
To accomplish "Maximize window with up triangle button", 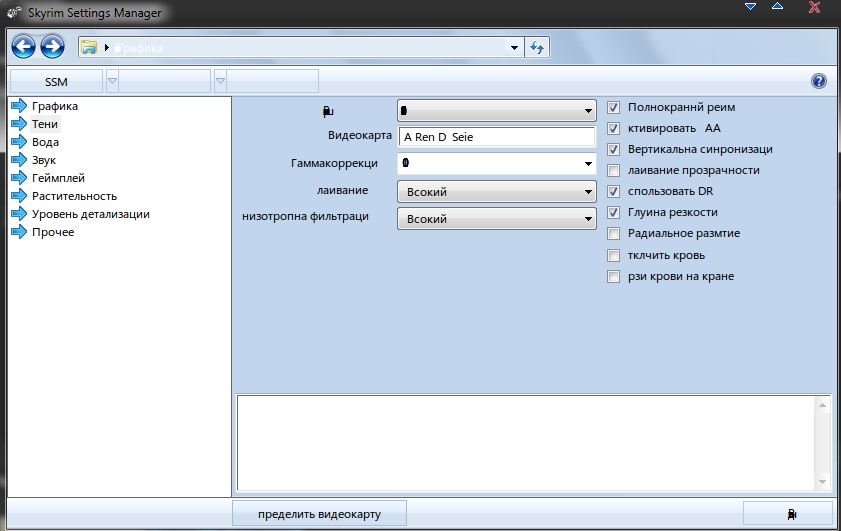I will [777, 6].
